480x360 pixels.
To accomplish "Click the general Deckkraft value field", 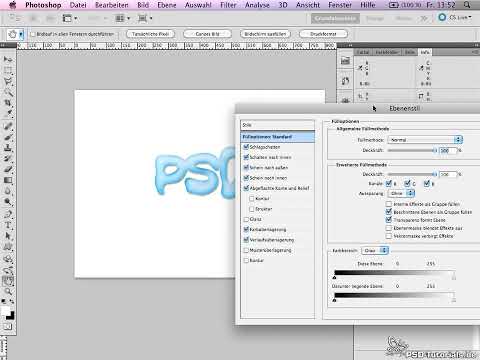I will (447, 151).
